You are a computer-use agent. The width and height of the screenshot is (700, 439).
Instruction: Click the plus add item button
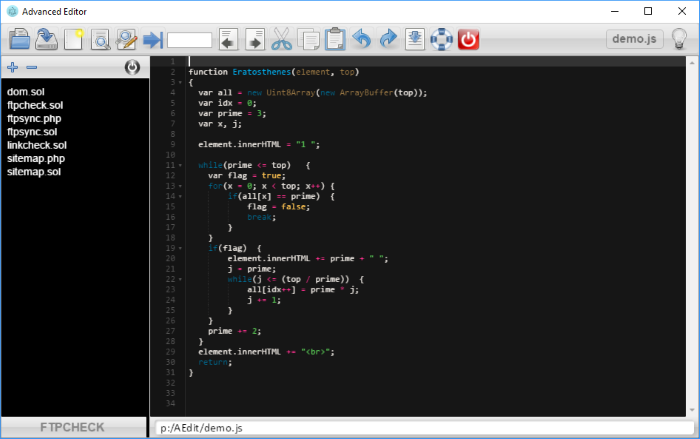pyautogui.click(x=12, y=68)
